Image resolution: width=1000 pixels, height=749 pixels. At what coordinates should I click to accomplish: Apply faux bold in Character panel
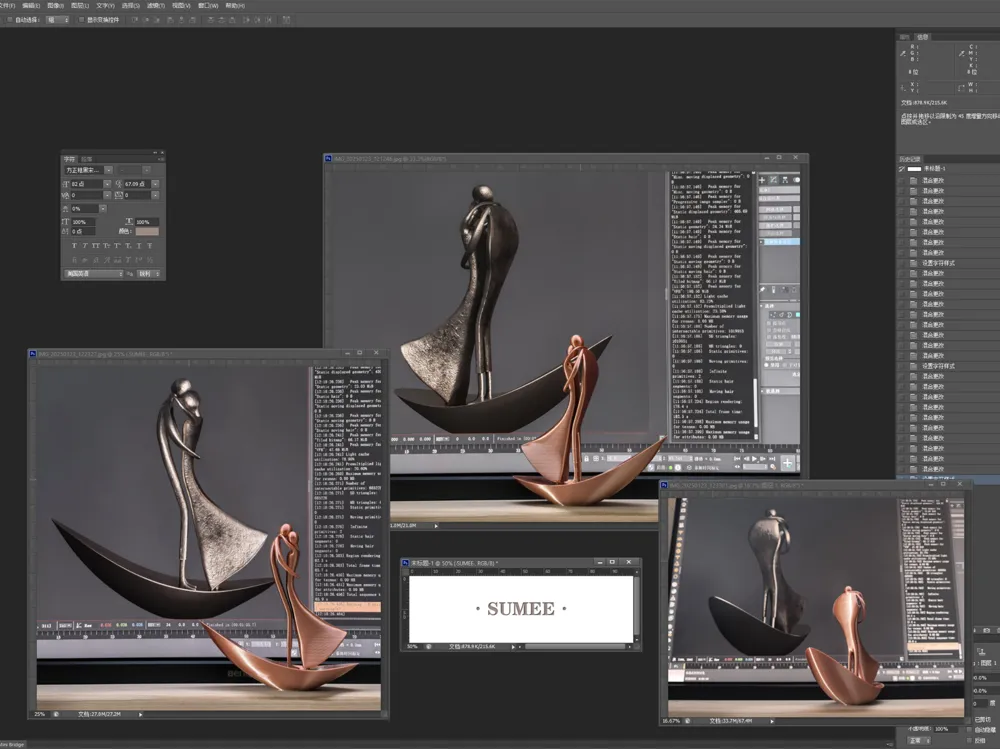coord(75,246)
